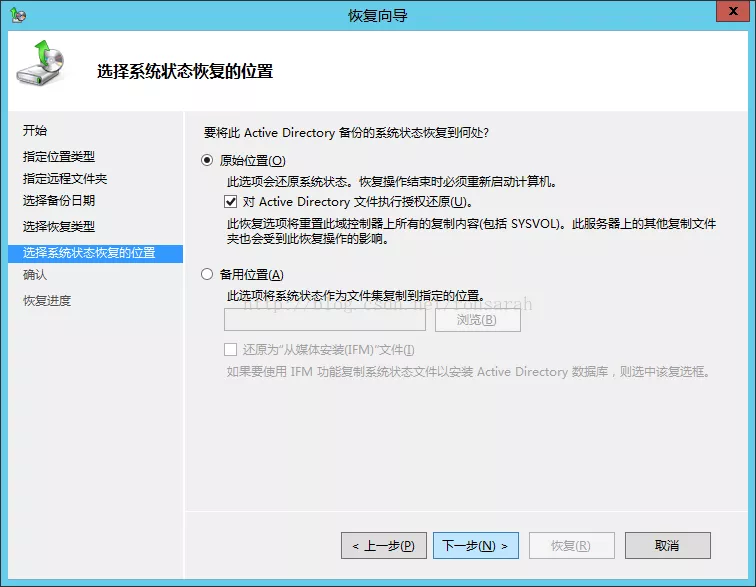The height and width of the screenshot is (587, 756).
Task: Open the 指定远程文件夹 wizard step
Action: [65, 179]
